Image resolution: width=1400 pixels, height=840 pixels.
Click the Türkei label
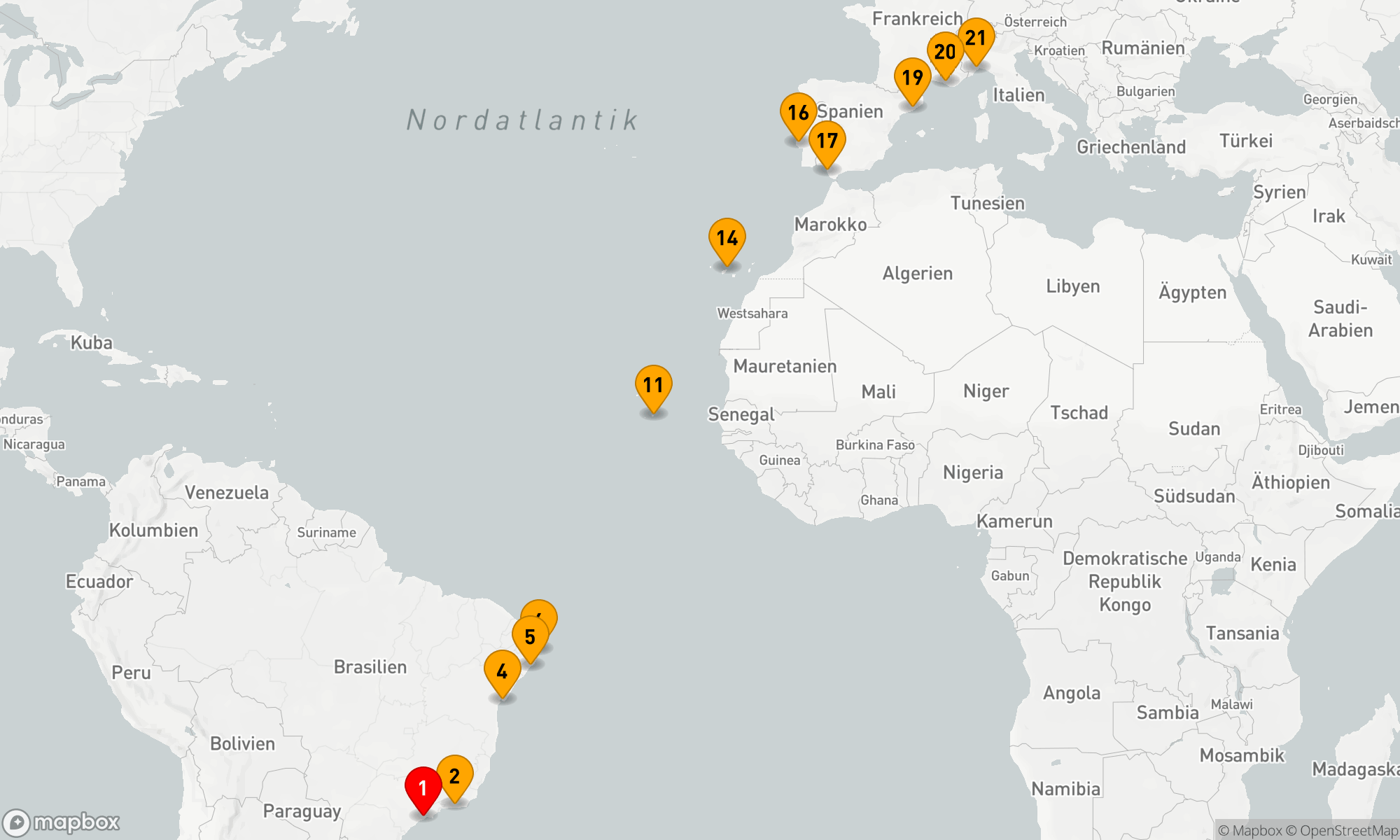[1246, 141]
